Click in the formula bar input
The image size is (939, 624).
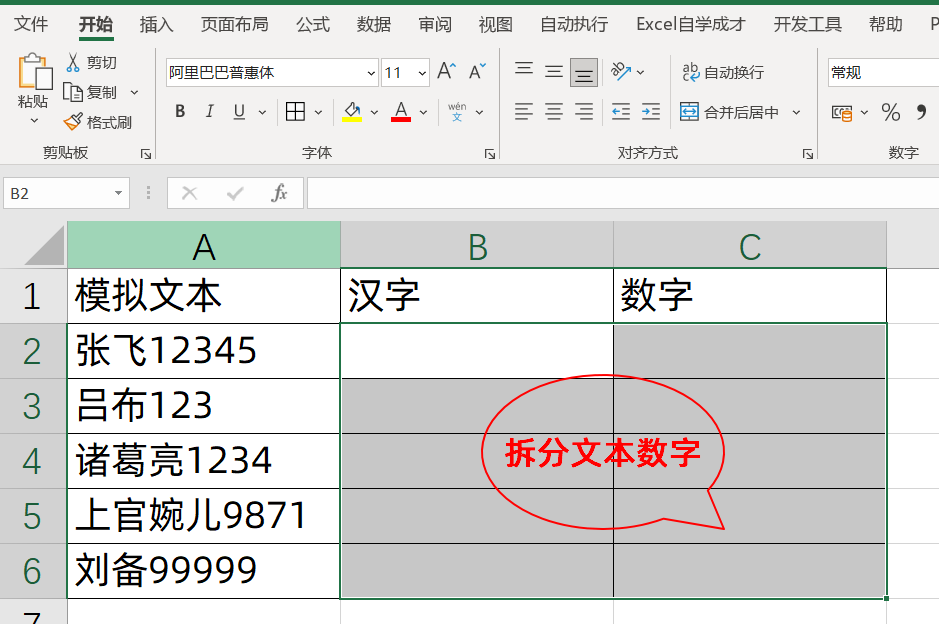pos(623,193)
